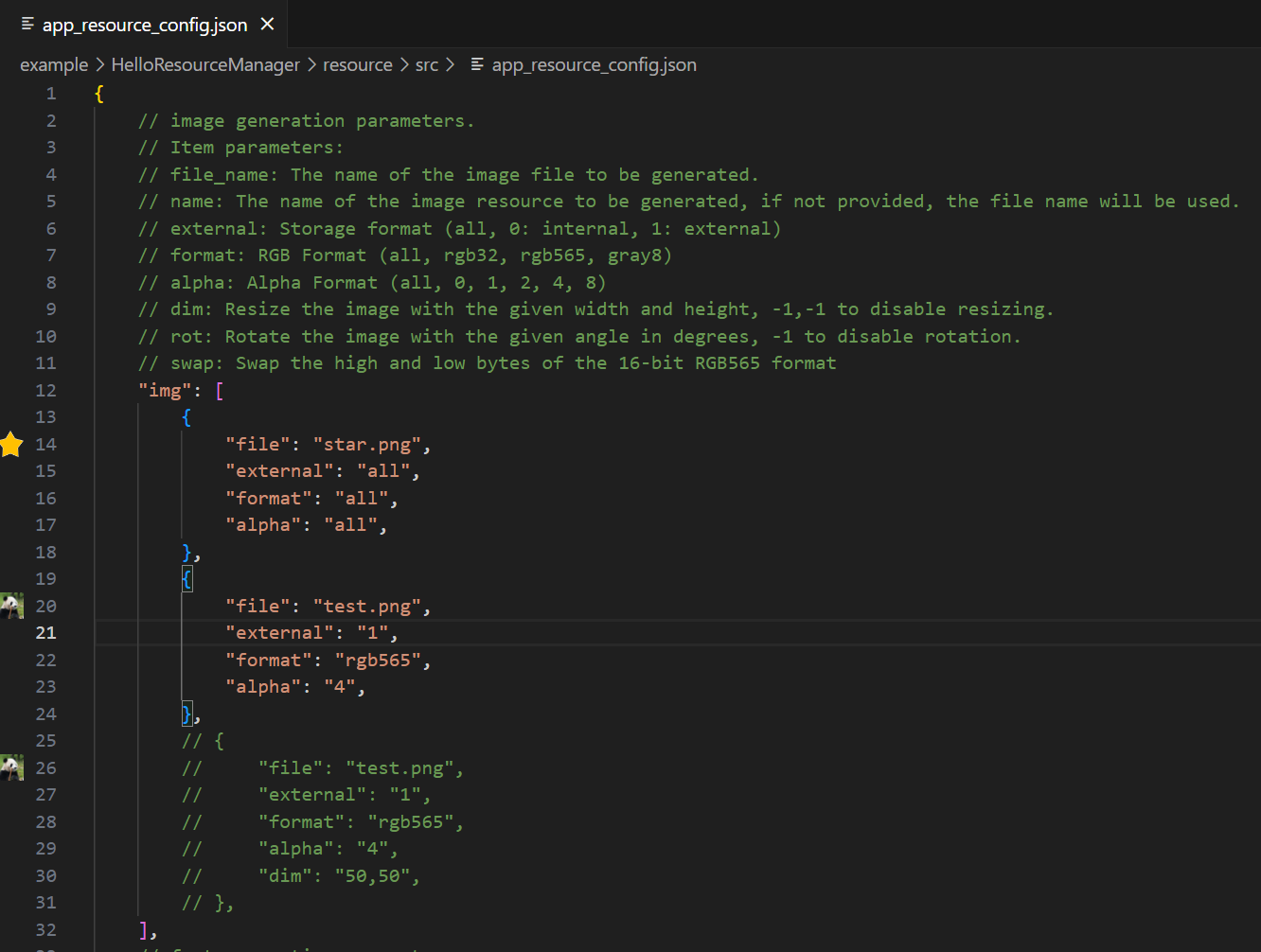This screenshot has height=952, width=1261.
Task: Click the 'external: Storage format' comment line
Action: 460,229
